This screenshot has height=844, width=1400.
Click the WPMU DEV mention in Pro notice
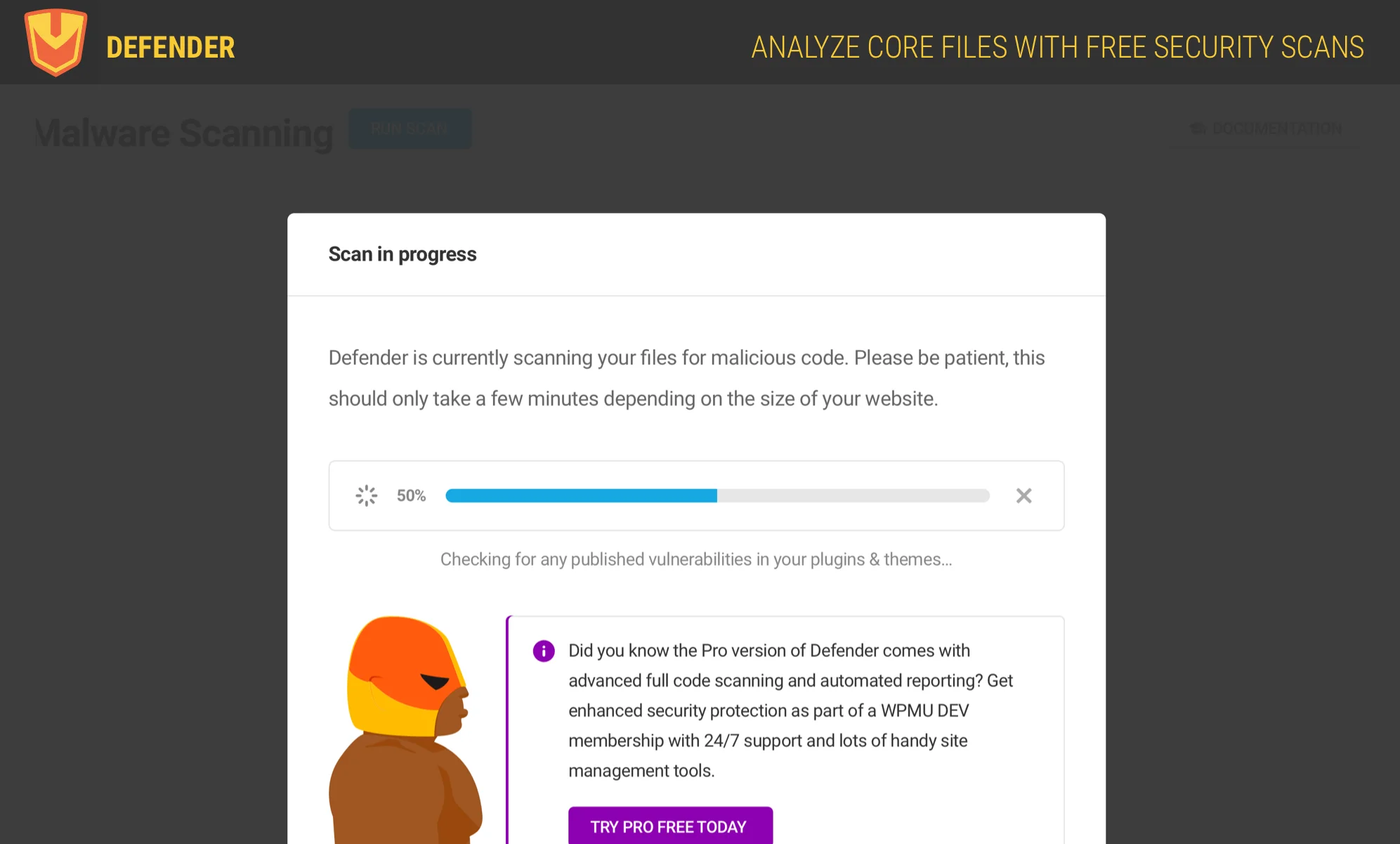tap(924, 710)
